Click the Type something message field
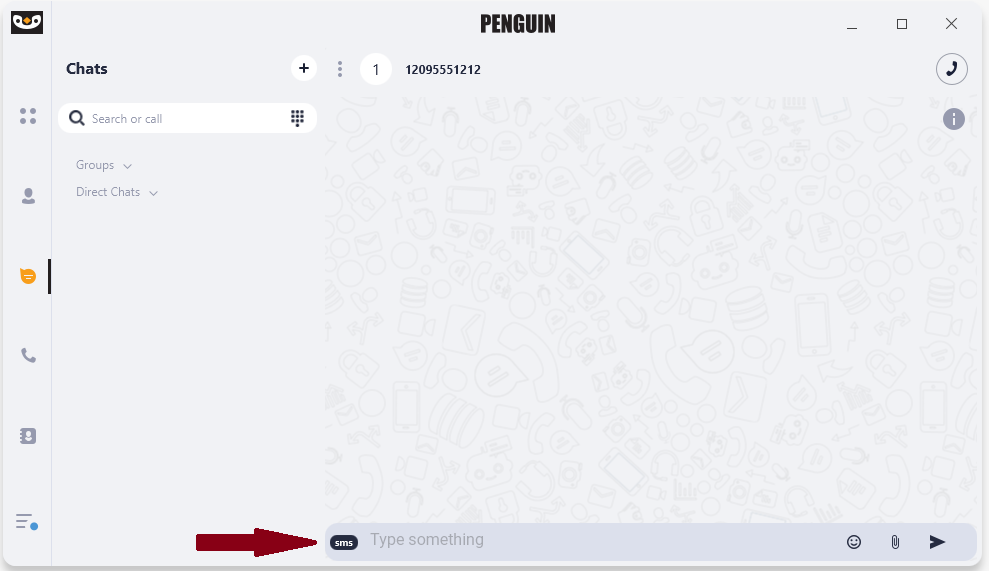Screen dimensions: 989x571 pyautogui.click(x=602, y=540)
